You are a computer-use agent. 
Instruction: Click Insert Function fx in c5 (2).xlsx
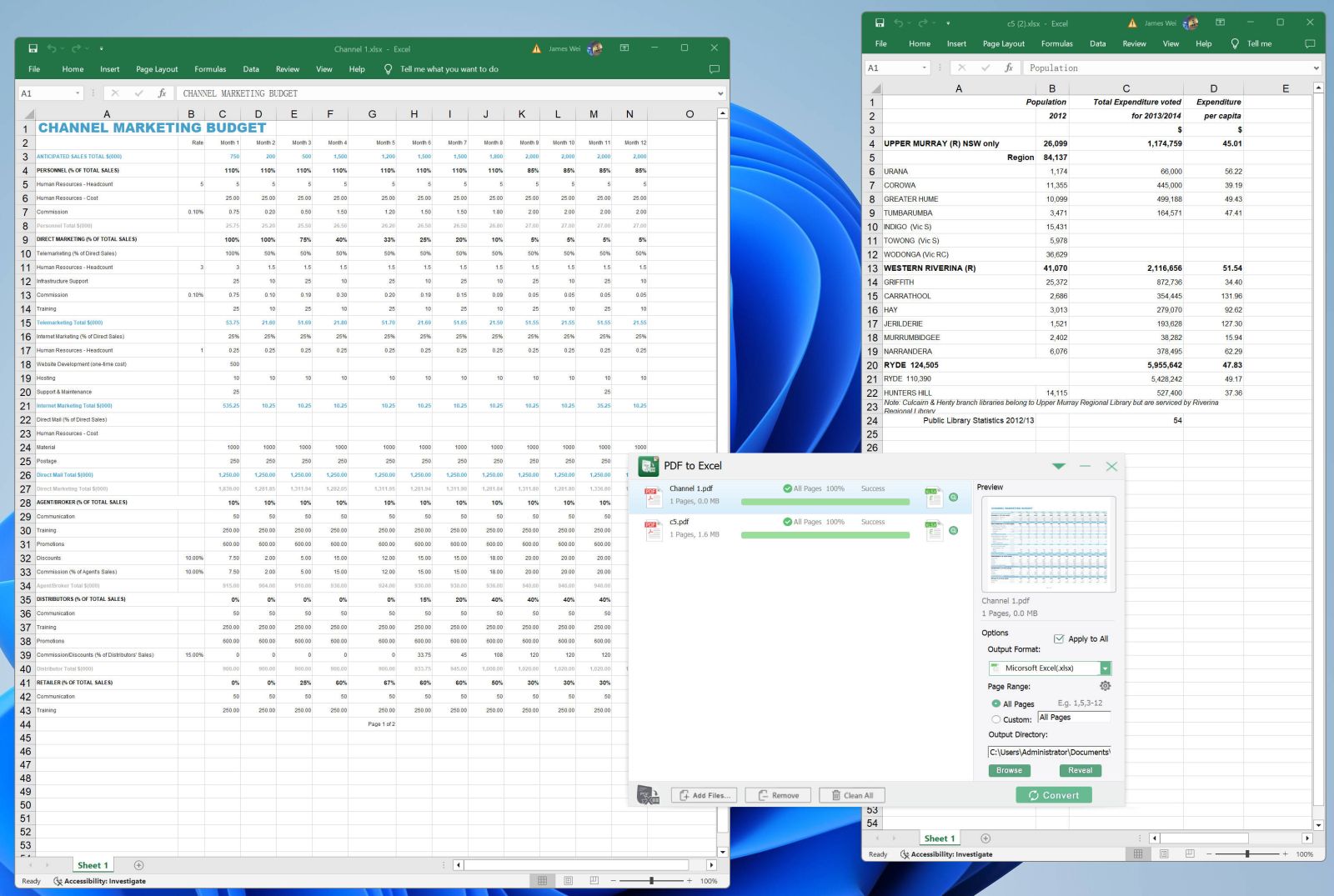[1009, 68]
